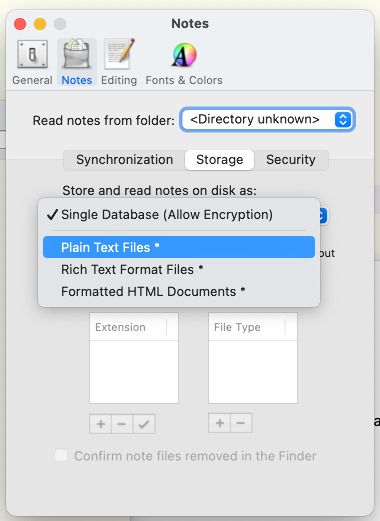Add a new extension with plus button
This screenshot has height=521, width=380.
(100, 424)
